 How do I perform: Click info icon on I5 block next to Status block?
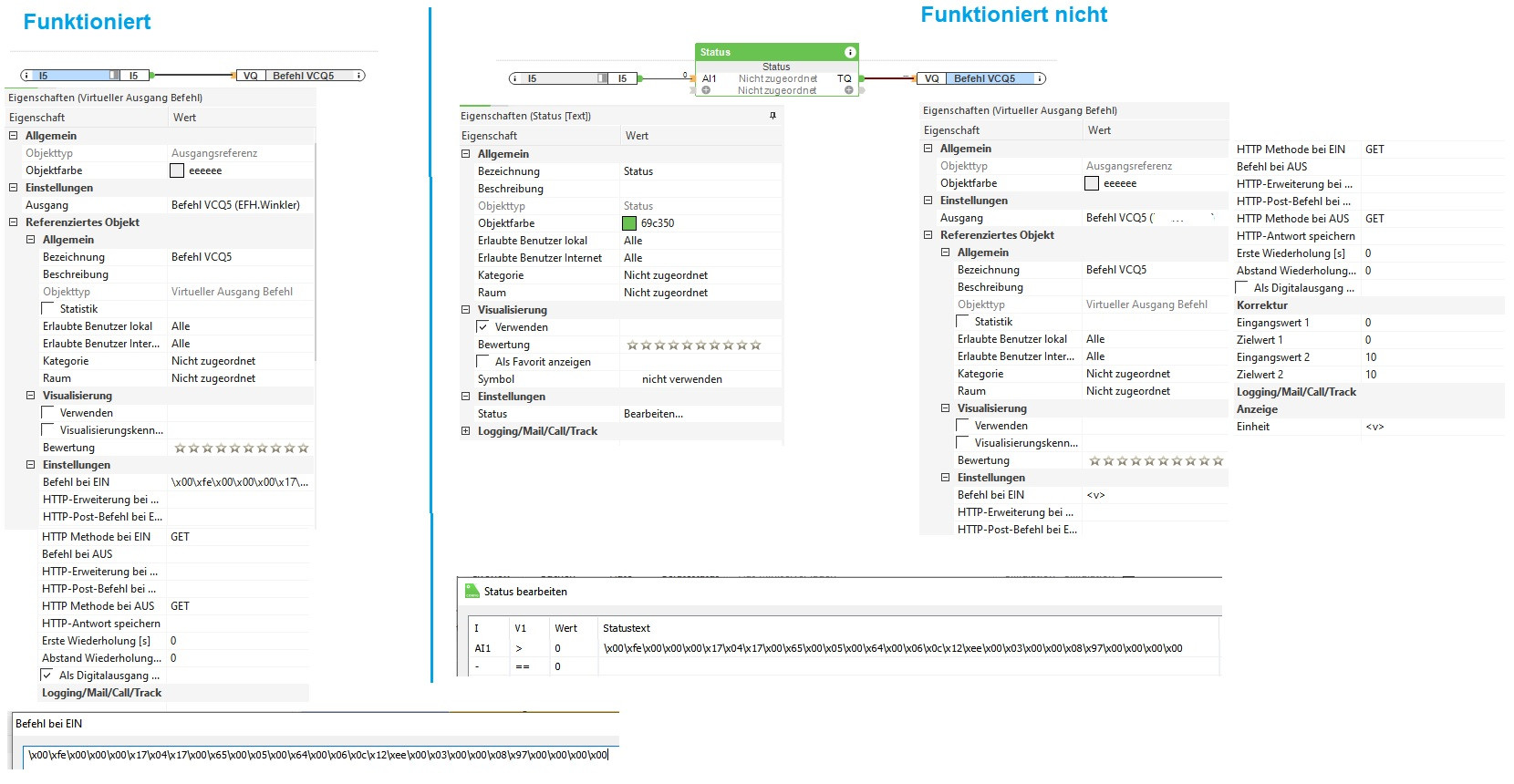pyautogui.click(x=515, y=78)
